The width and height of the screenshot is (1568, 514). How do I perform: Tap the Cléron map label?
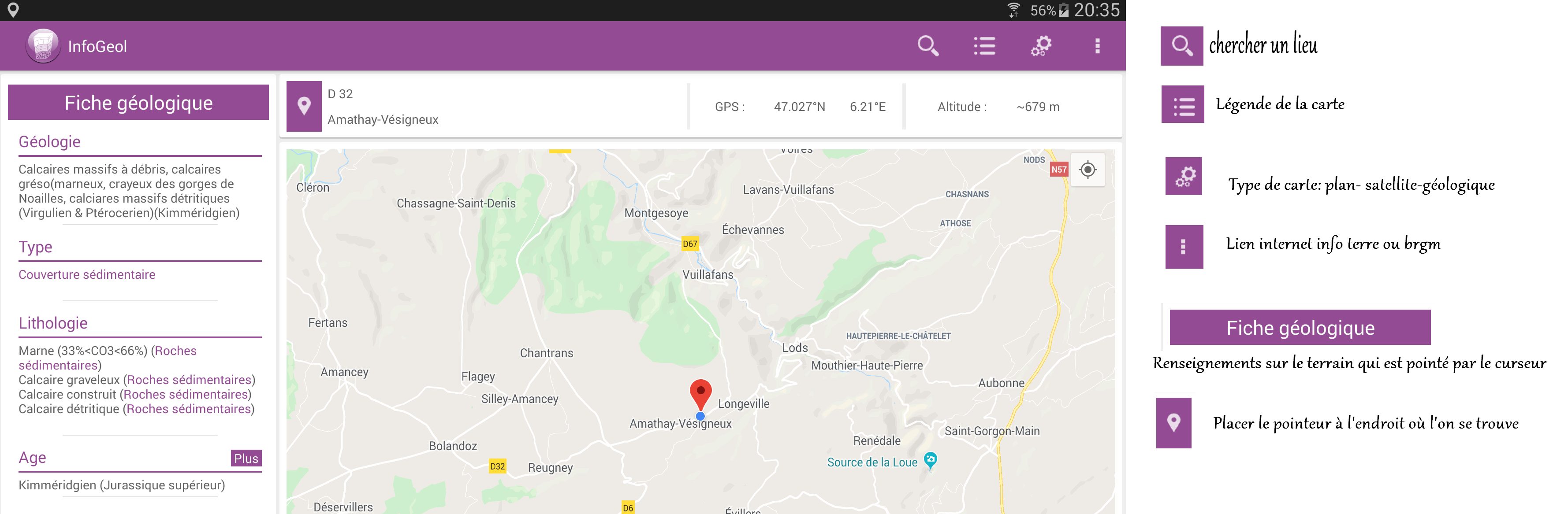click(312, 187)
